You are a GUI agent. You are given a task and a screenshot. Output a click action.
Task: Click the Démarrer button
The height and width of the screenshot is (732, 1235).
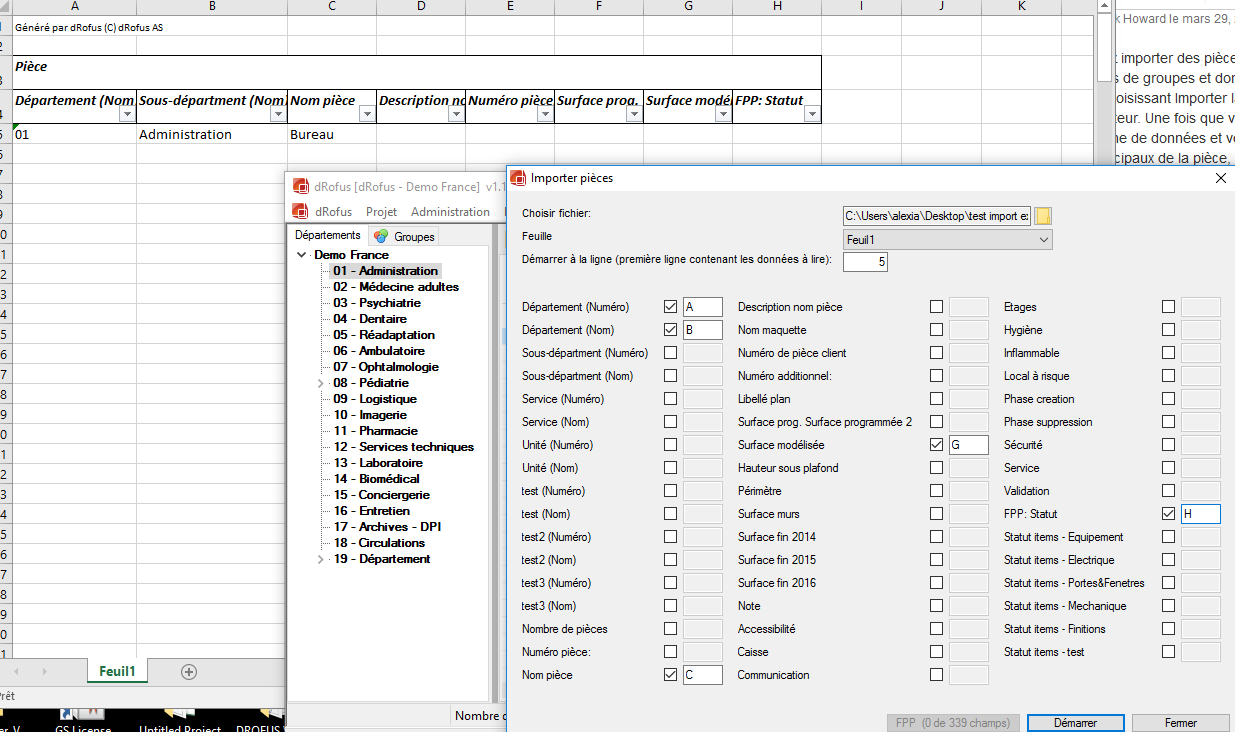tap(1075, 723)
